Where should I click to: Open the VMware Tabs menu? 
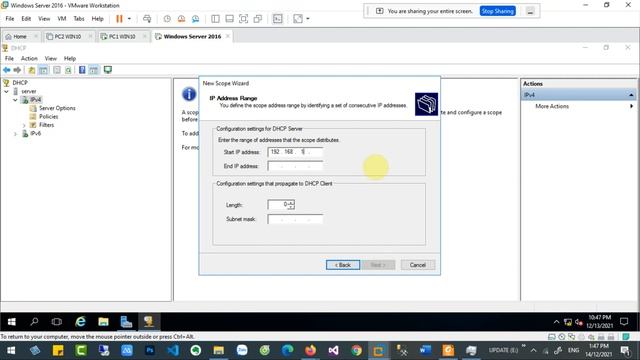point(79,19)
